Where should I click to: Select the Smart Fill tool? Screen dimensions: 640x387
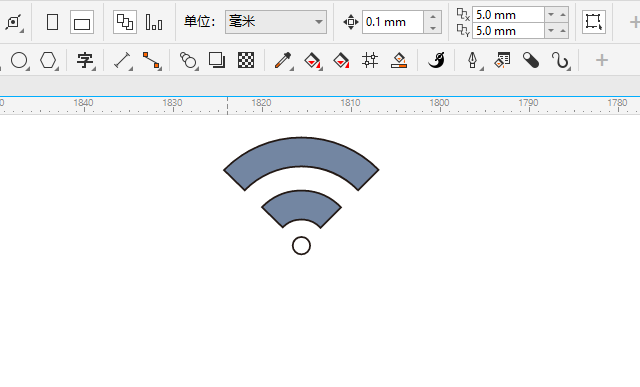(341, 61)
